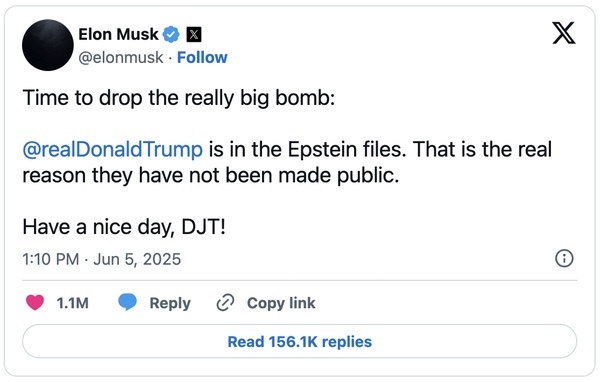Click the Copy link text

(x=281, y=303)
